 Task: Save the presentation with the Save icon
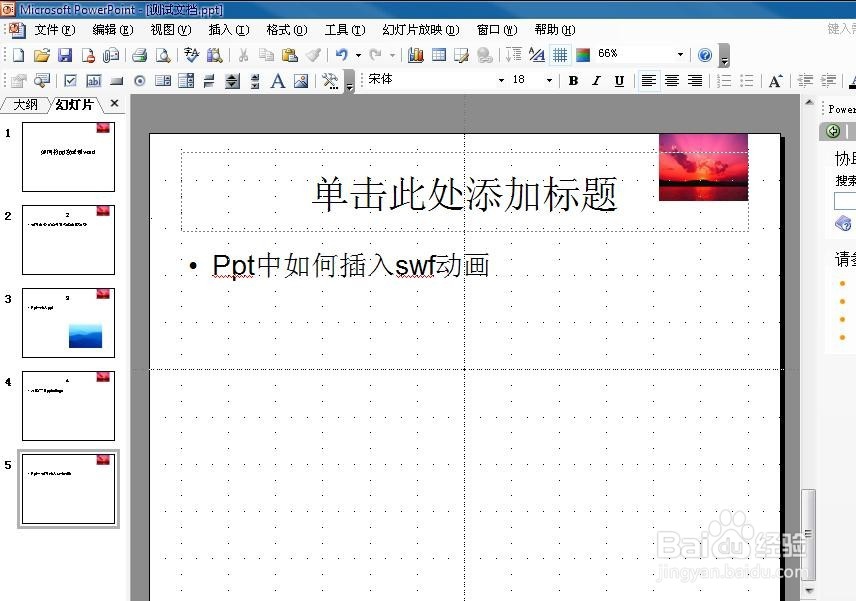(64, 53)
